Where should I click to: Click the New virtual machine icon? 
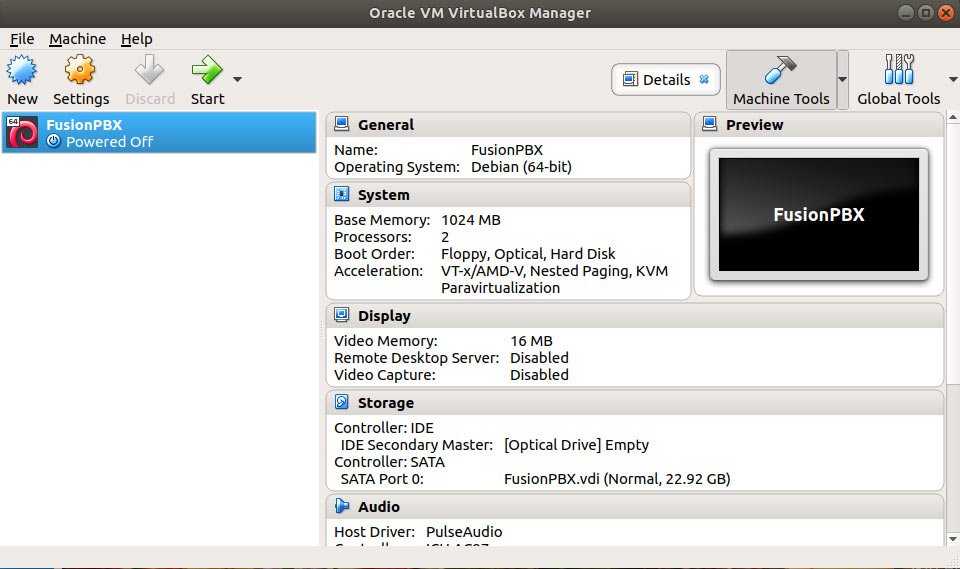21,70
